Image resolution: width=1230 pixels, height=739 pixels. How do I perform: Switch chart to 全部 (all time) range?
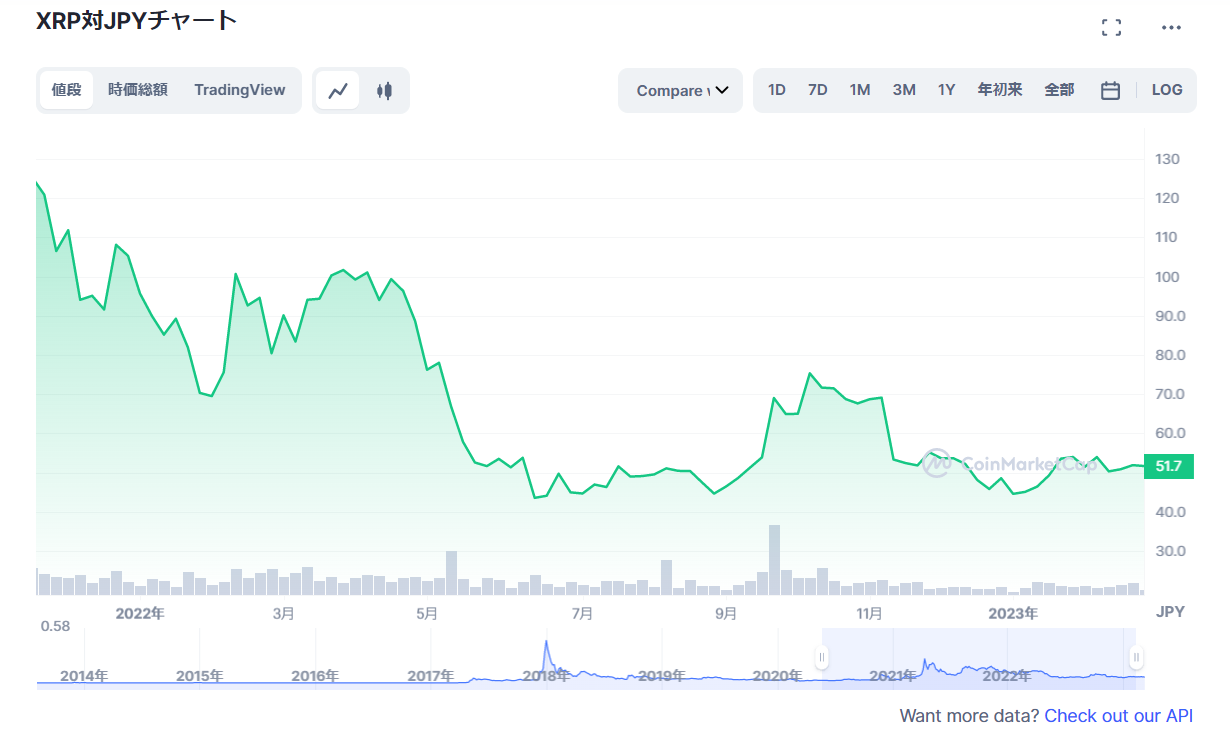point(1059,89)
